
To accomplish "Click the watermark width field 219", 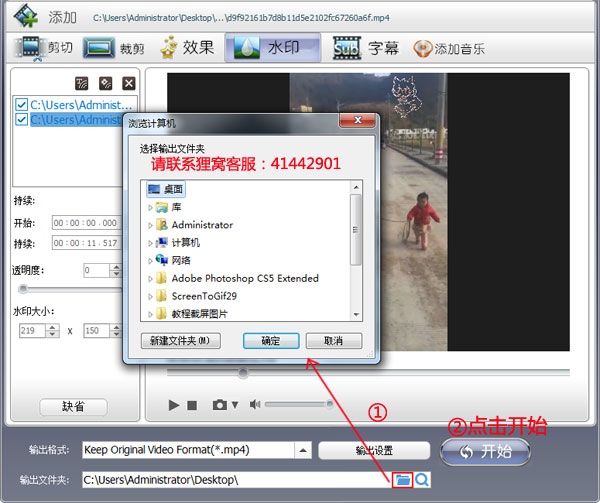I will pyautogui.click(x=33, y=330).
